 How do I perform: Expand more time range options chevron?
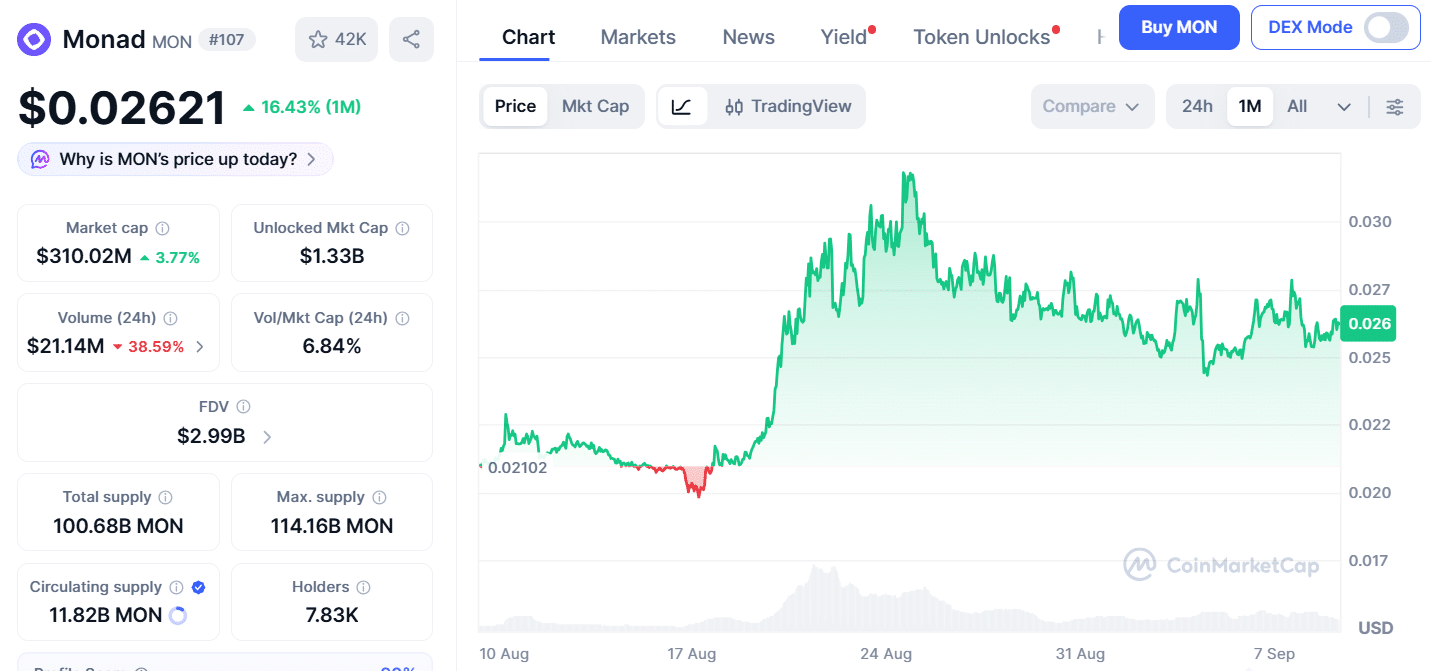tap(1344, 107)
